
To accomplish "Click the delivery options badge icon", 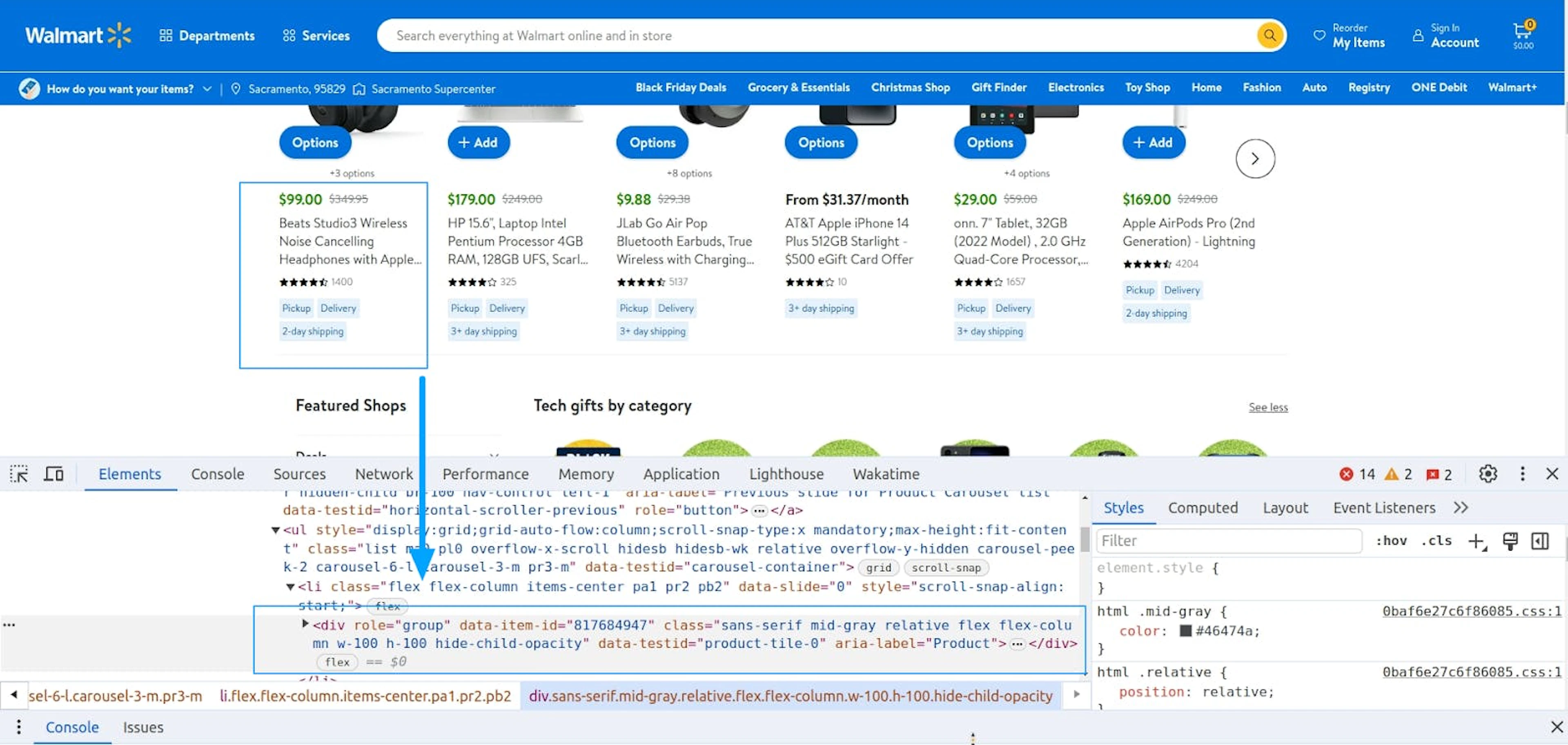I will 29,89.
